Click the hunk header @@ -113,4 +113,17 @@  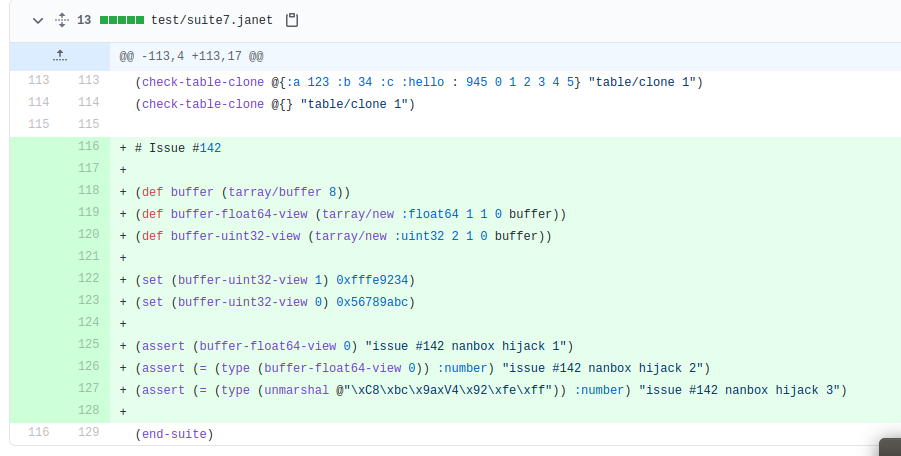(x=191, y=57)
